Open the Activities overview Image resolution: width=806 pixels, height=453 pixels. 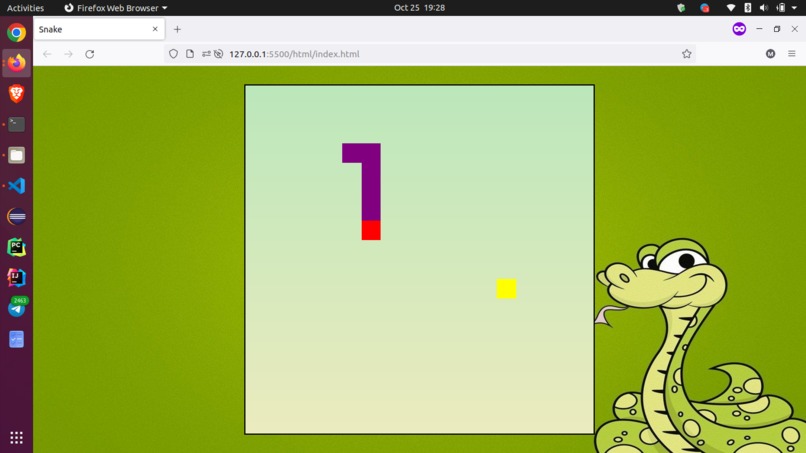tap(25, 8)
